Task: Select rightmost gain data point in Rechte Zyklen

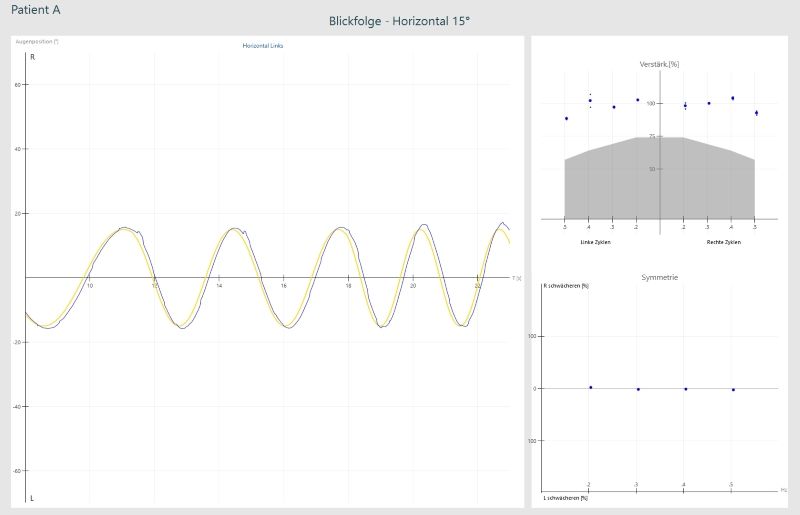Action: coord(756,113)
